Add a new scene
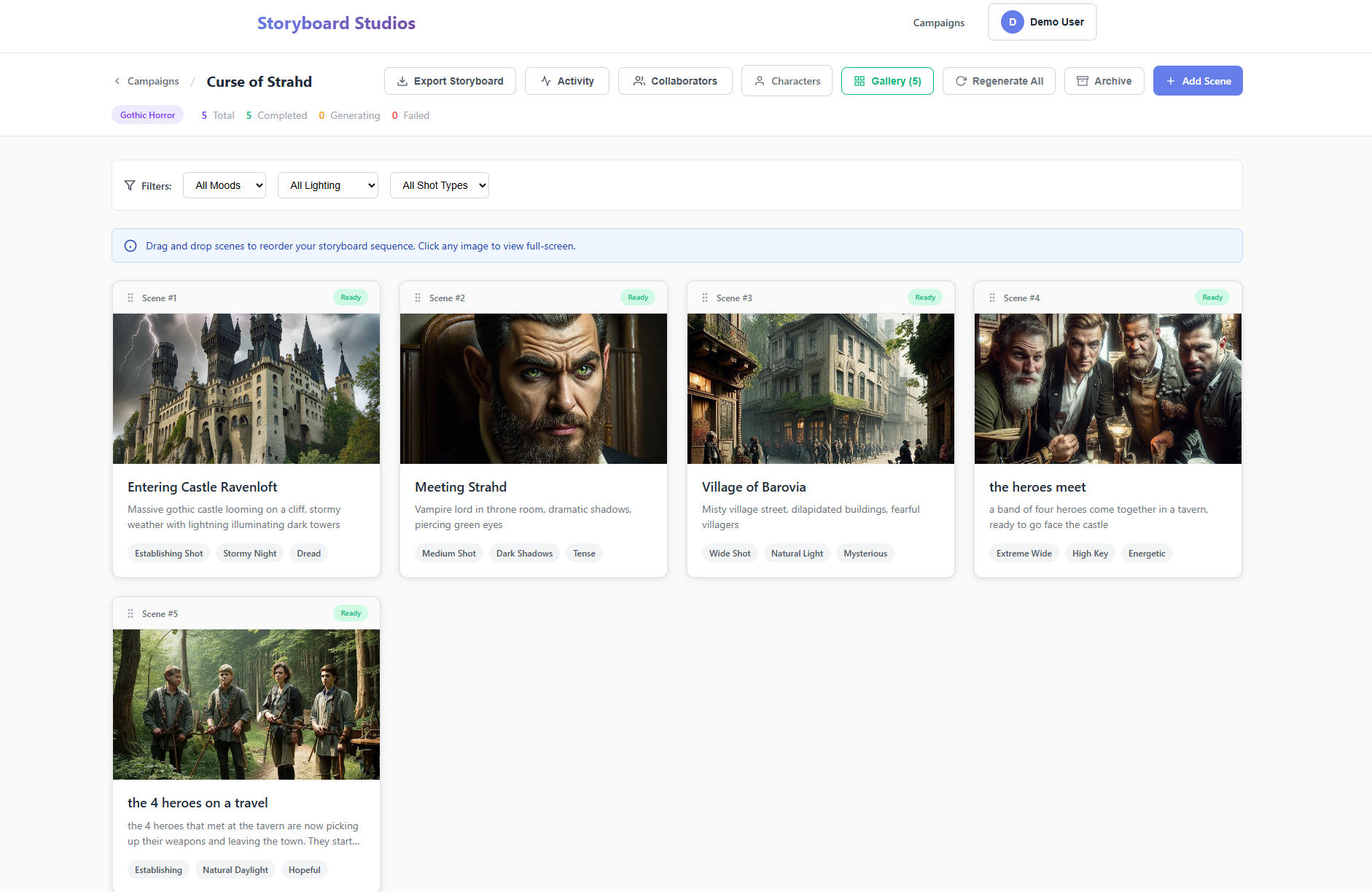The height and width of the screenshot is (892, 1372). point(1198,81)
